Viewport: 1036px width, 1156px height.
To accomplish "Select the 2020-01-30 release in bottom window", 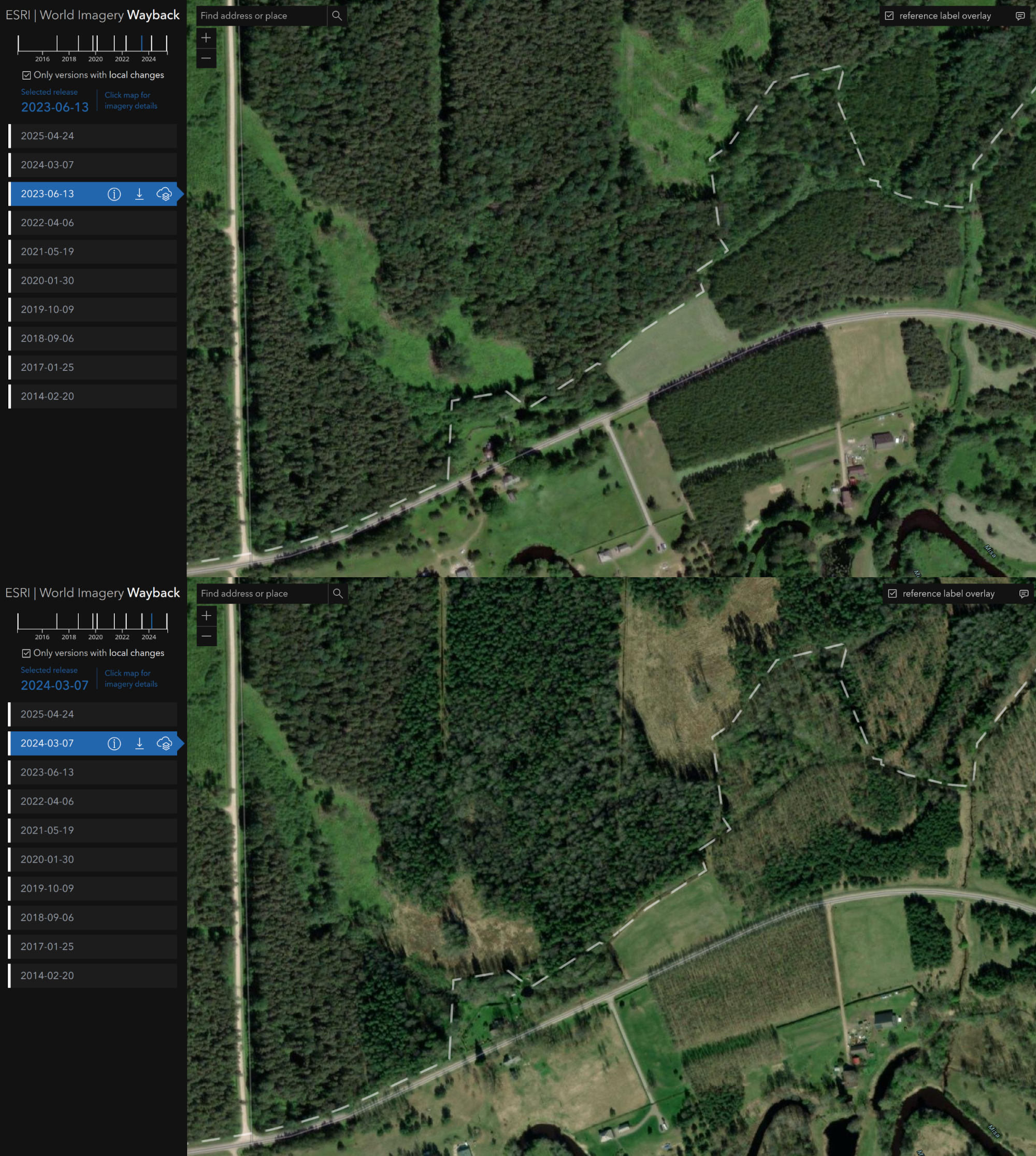I will click(x=93, y=859).
